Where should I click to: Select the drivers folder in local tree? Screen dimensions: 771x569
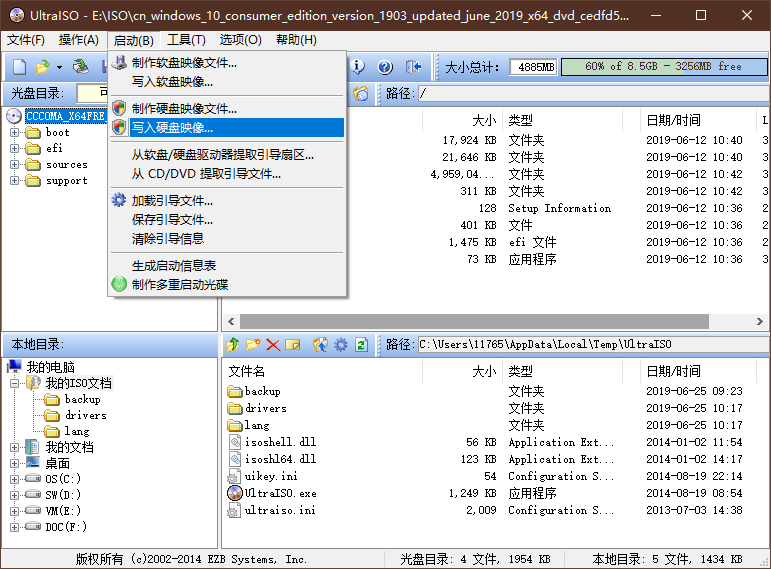coord(86,415)
